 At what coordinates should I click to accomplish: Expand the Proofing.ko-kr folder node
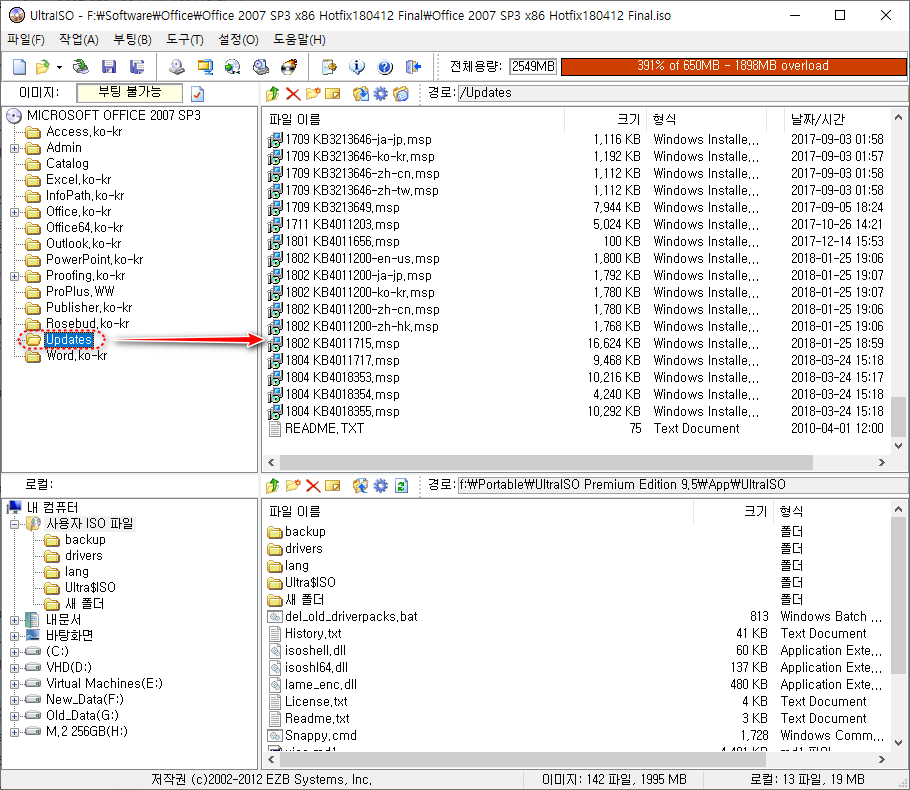15,276
